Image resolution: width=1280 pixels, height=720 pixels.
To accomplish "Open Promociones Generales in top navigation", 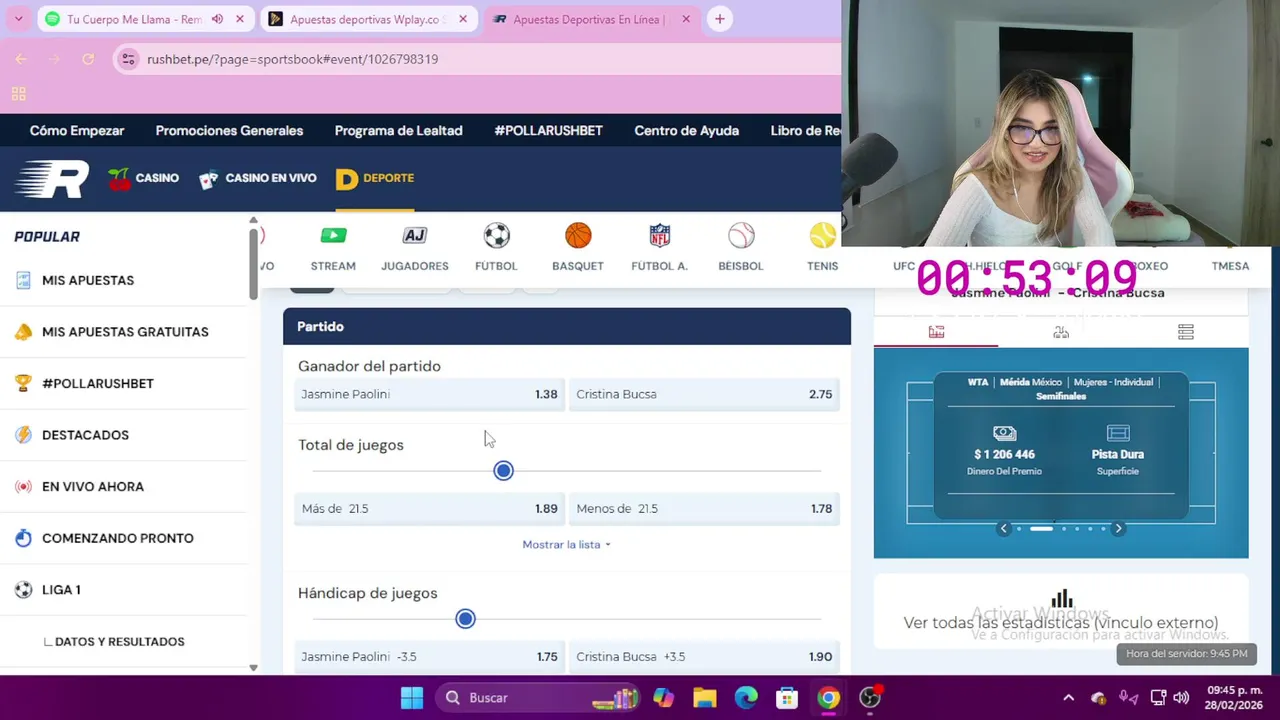I will tap(229, 131).
